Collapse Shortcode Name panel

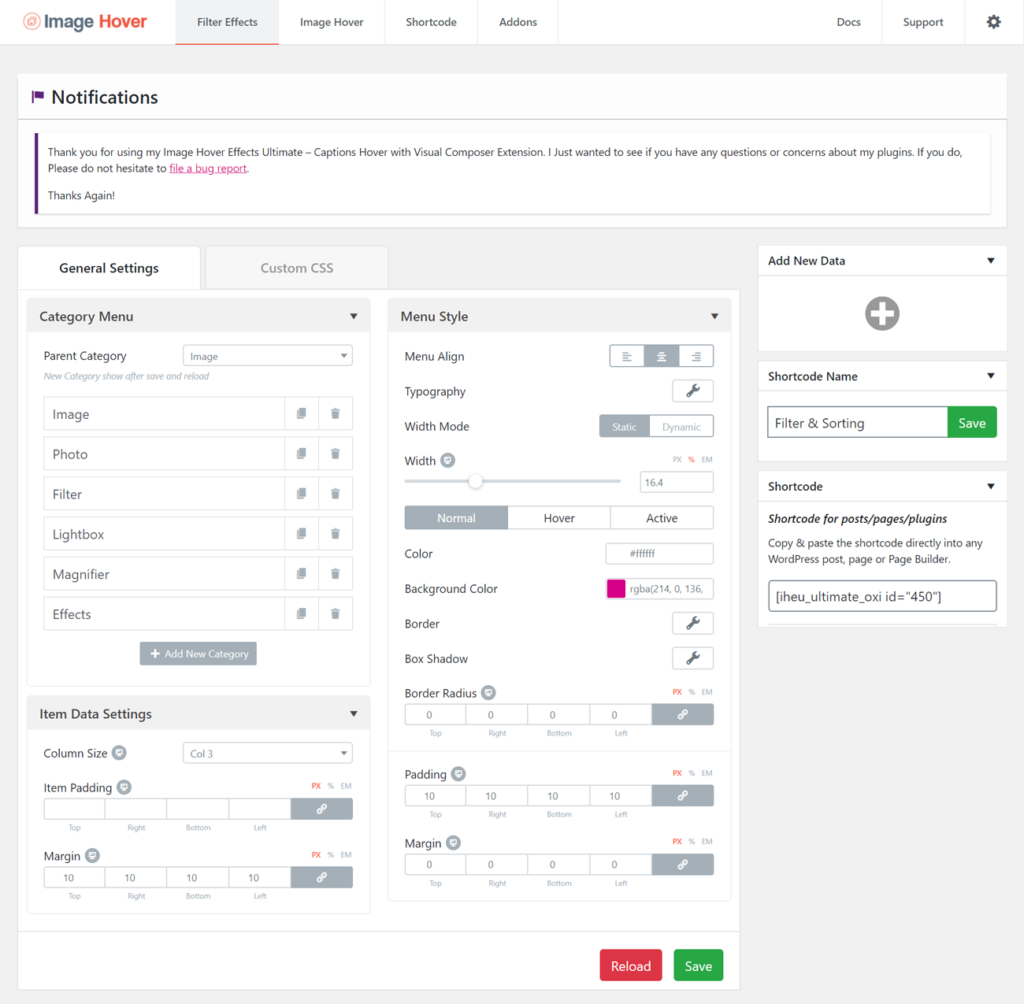(x=991, y=376)
